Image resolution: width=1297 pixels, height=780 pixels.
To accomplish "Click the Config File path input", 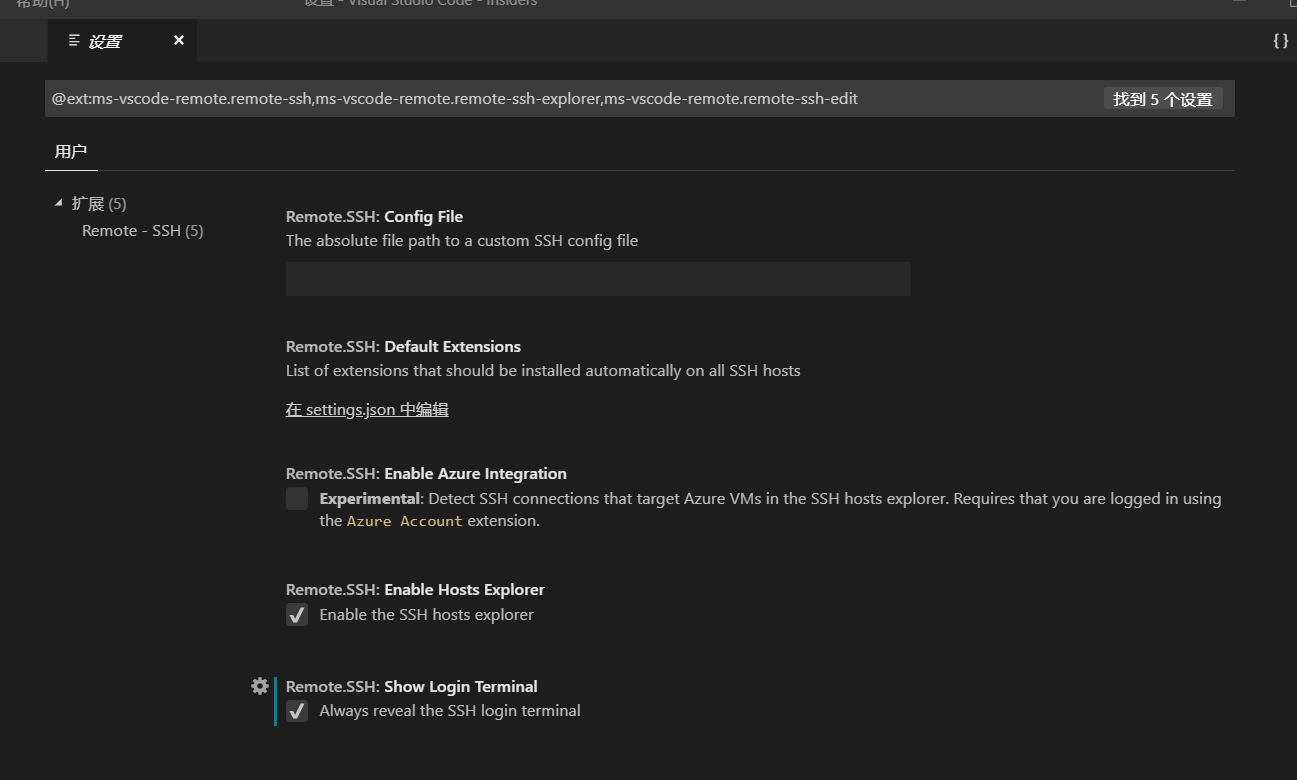I will pyautogui.click(x=598, y=279).
